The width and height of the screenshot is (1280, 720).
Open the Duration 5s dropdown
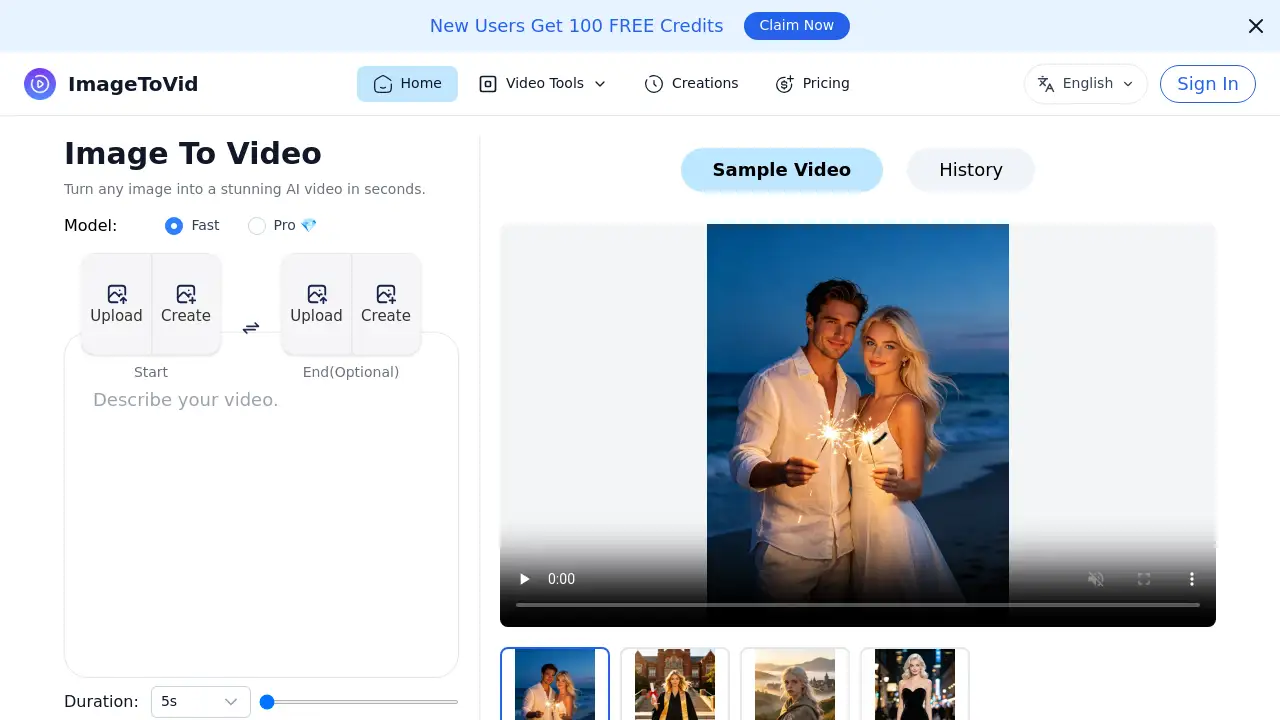click(x=201, y=702)
